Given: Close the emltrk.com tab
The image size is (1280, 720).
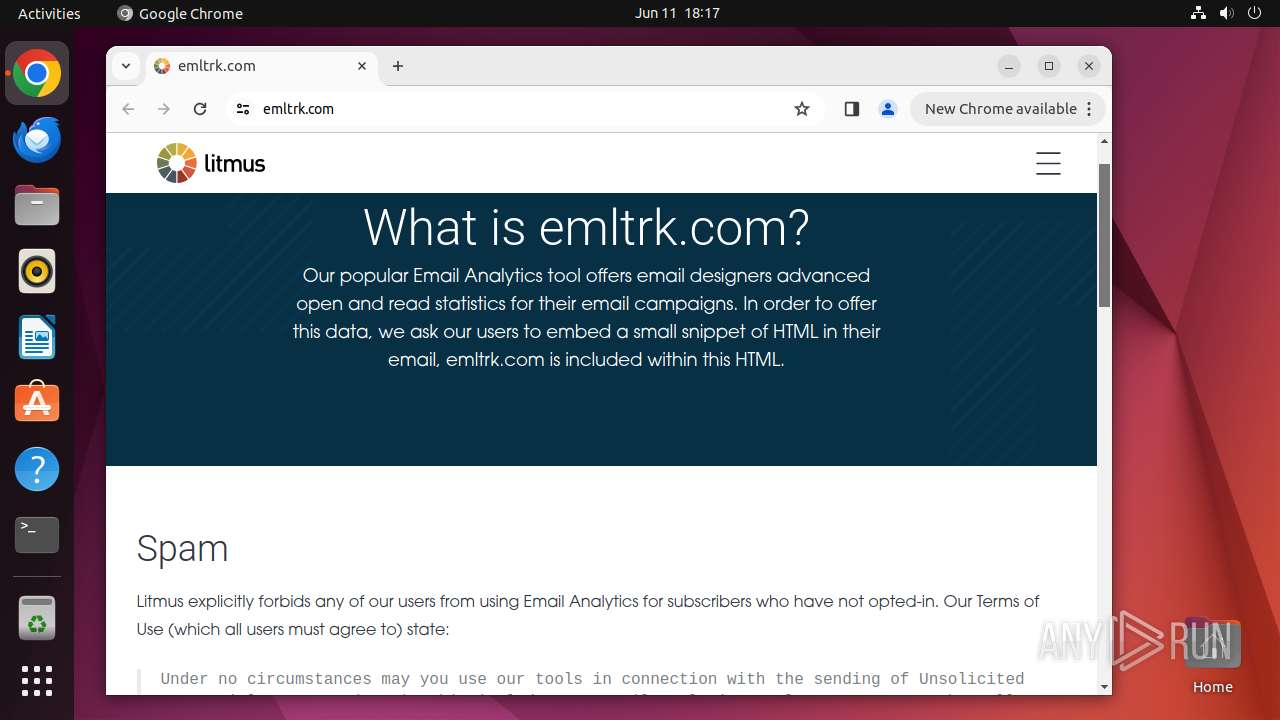Looking at the screenshot, I should (x=362, y=66).
